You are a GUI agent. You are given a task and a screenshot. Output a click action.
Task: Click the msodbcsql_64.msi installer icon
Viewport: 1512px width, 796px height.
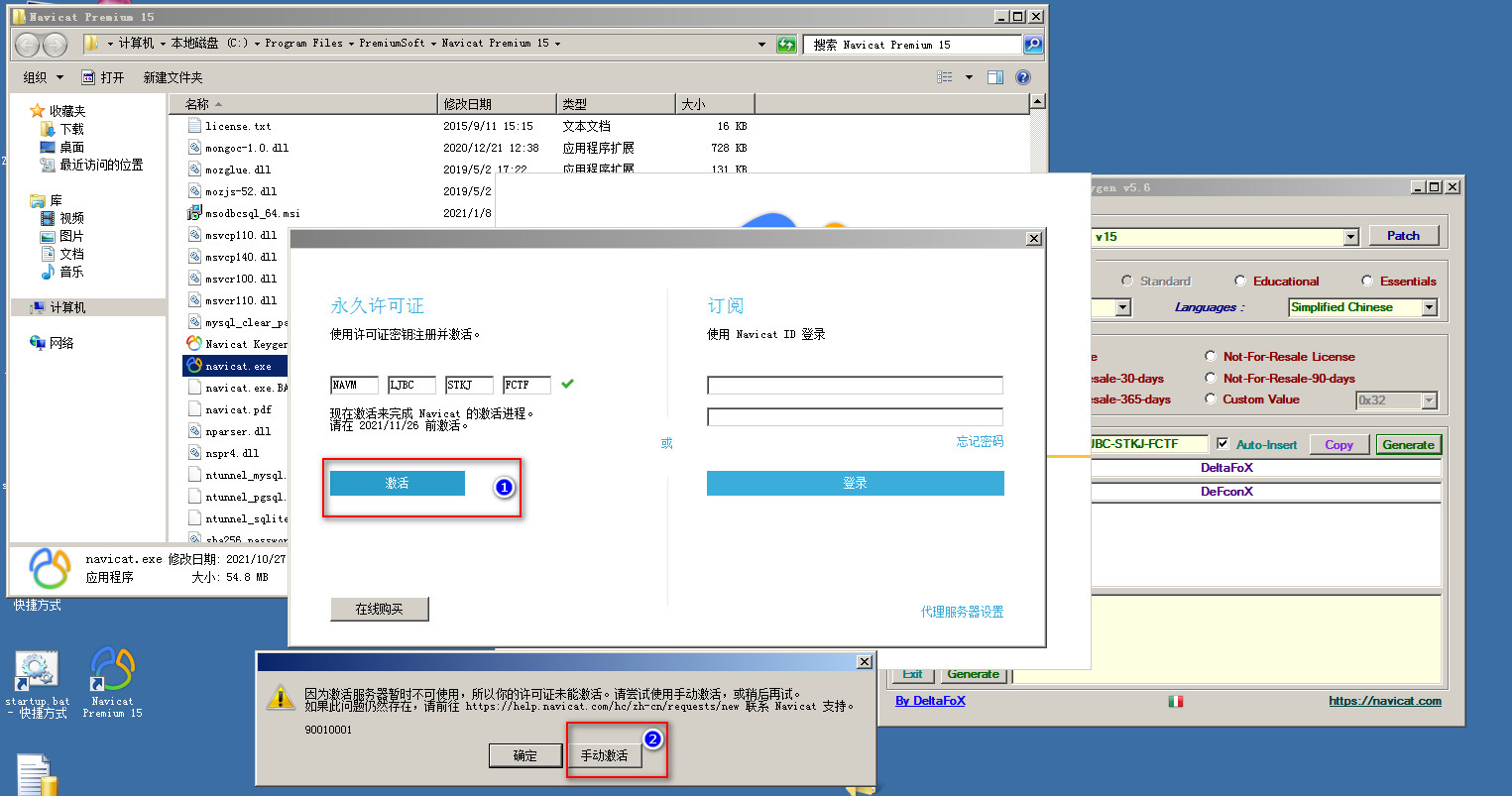coord(194,213)
